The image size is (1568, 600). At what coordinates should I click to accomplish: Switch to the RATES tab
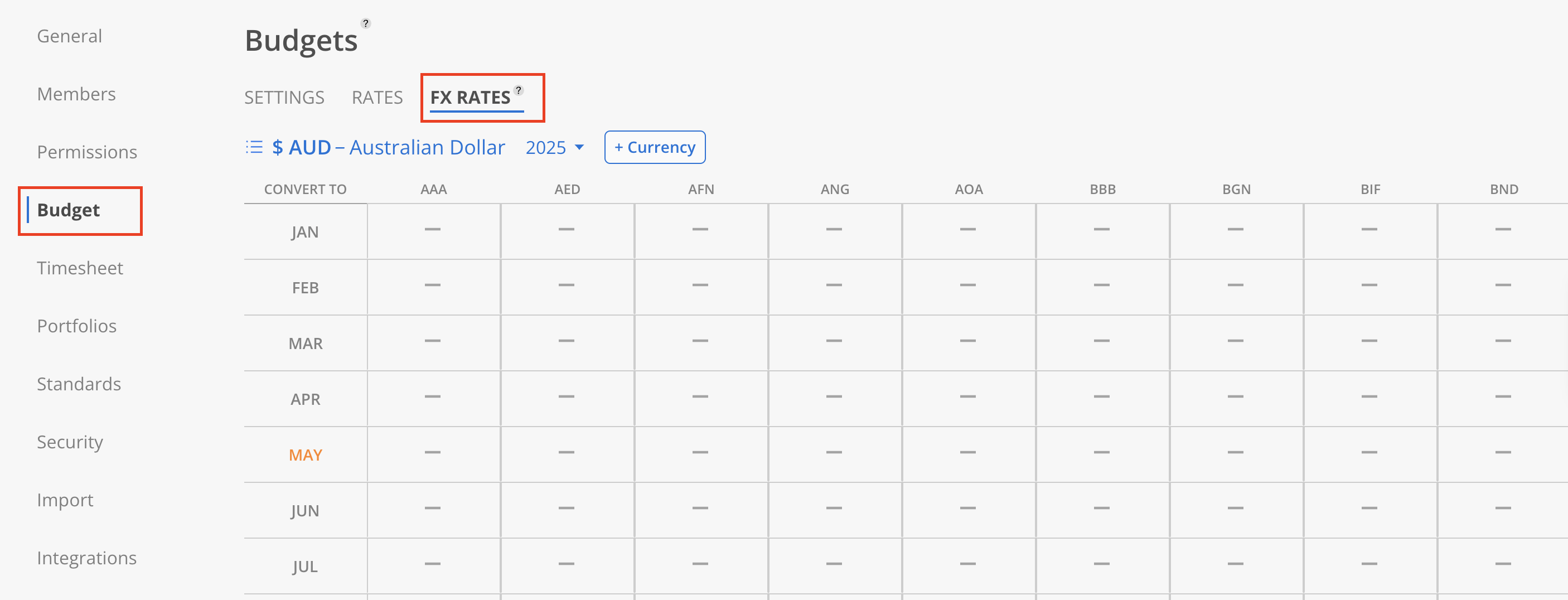[x=377, y=98]
